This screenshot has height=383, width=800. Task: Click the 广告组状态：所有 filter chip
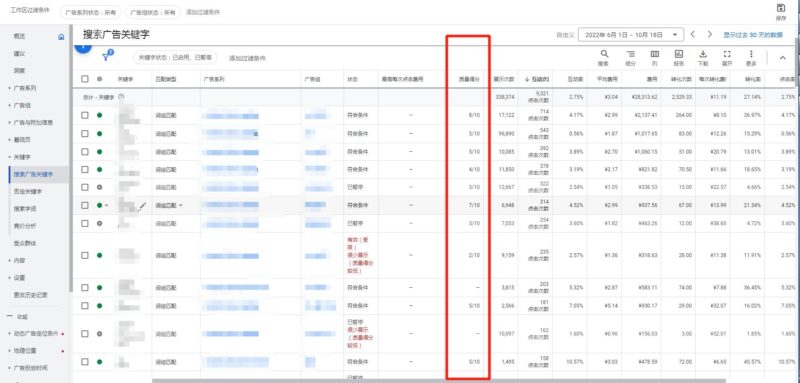153,12
